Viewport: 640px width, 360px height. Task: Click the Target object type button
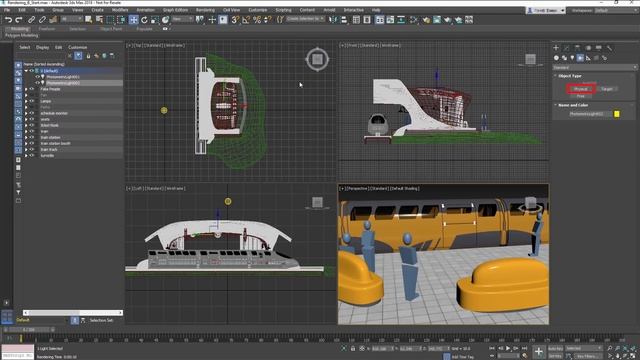click(607, 89)
